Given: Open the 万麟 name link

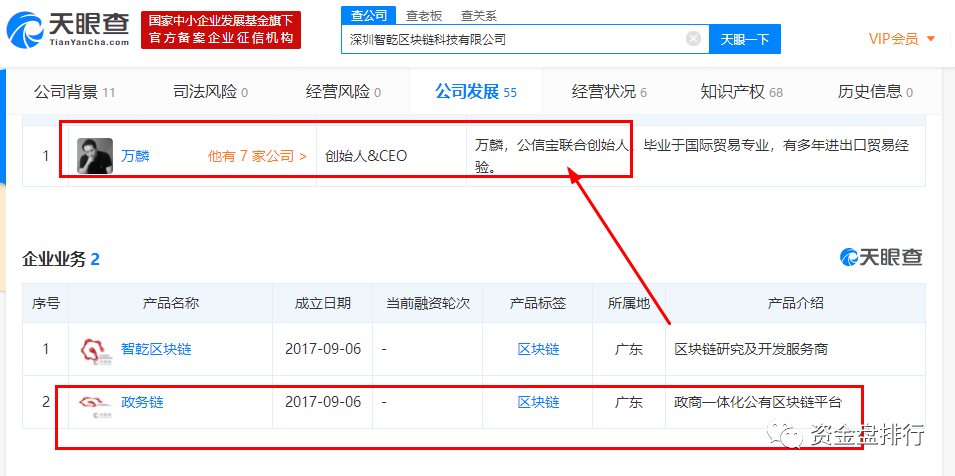Looking at the screenshot, I should coord(135,156).
